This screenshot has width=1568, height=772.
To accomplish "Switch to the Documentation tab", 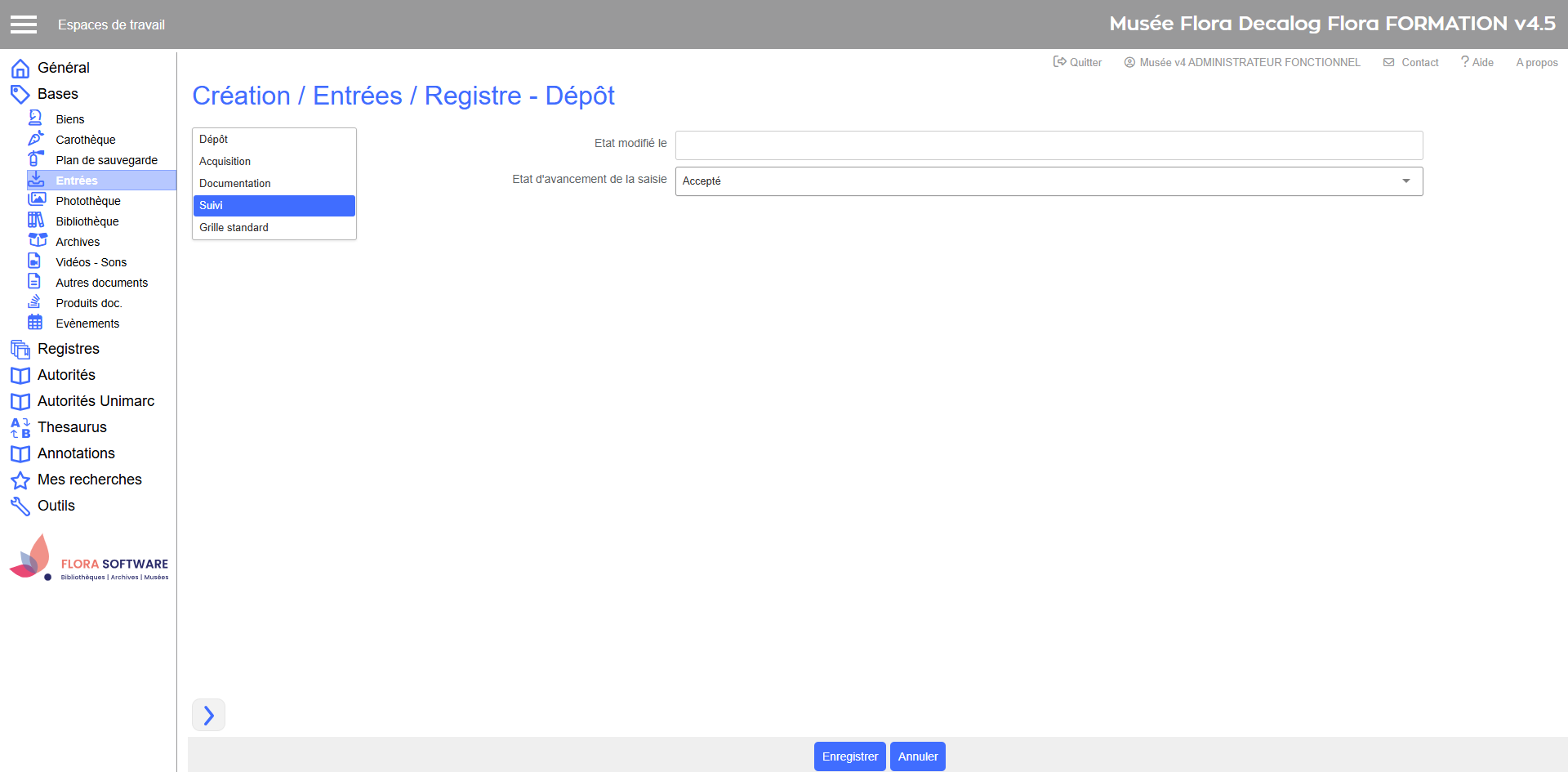I will click(235, 184).
